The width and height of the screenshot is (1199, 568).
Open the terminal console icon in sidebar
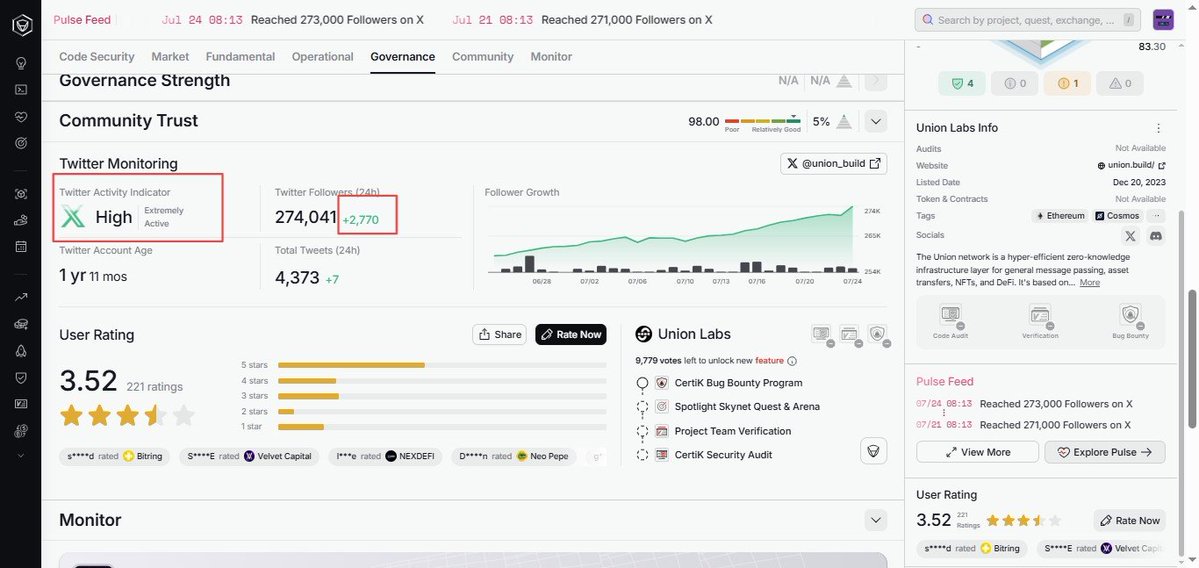[21, 89]
